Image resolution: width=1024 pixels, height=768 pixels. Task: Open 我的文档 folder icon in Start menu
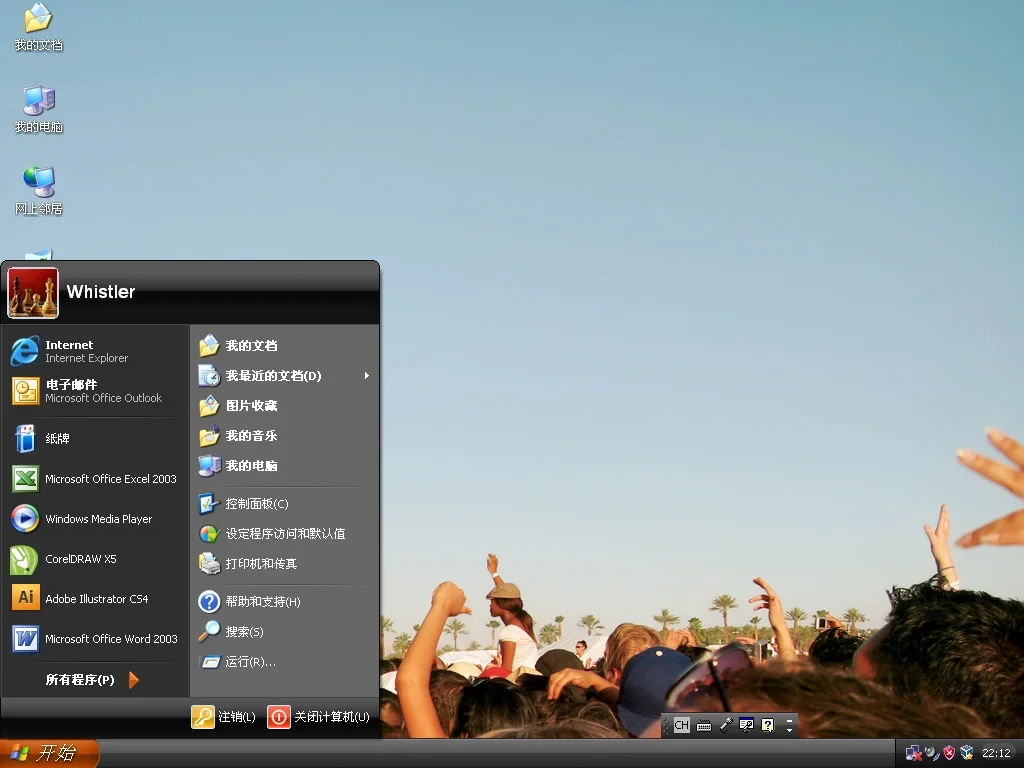pyautogui.click(x=209, y=345)
